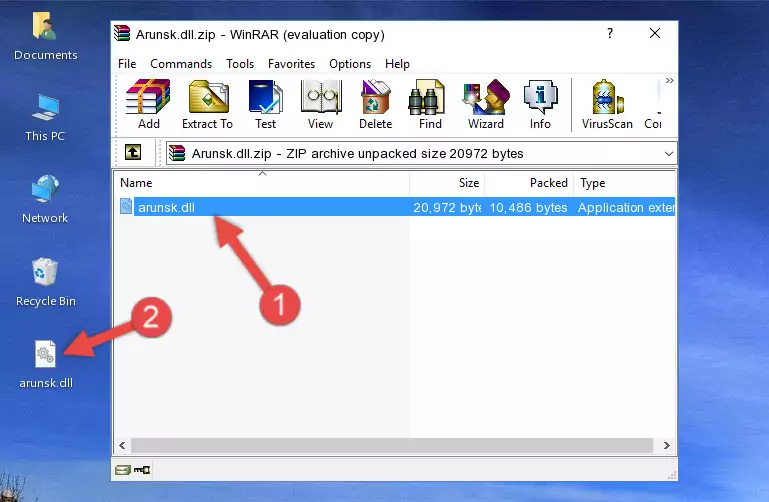
Task: Click the Add toolbar icon
Action: click(x=148, y=104)
